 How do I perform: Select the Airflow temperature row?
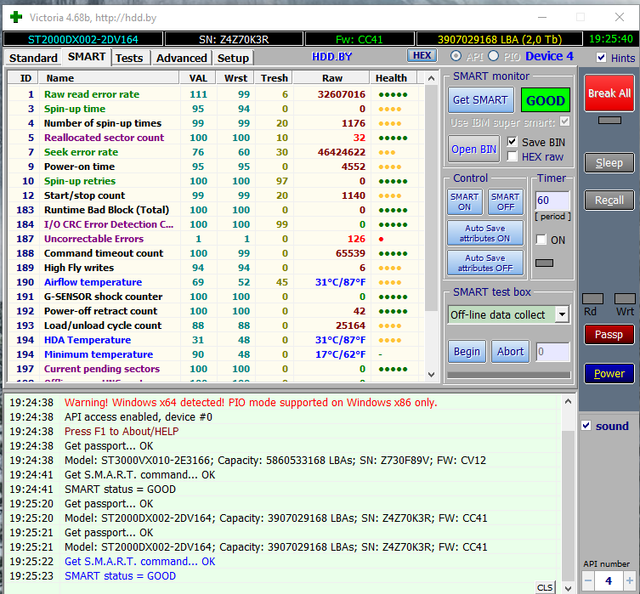click(215, 282)
